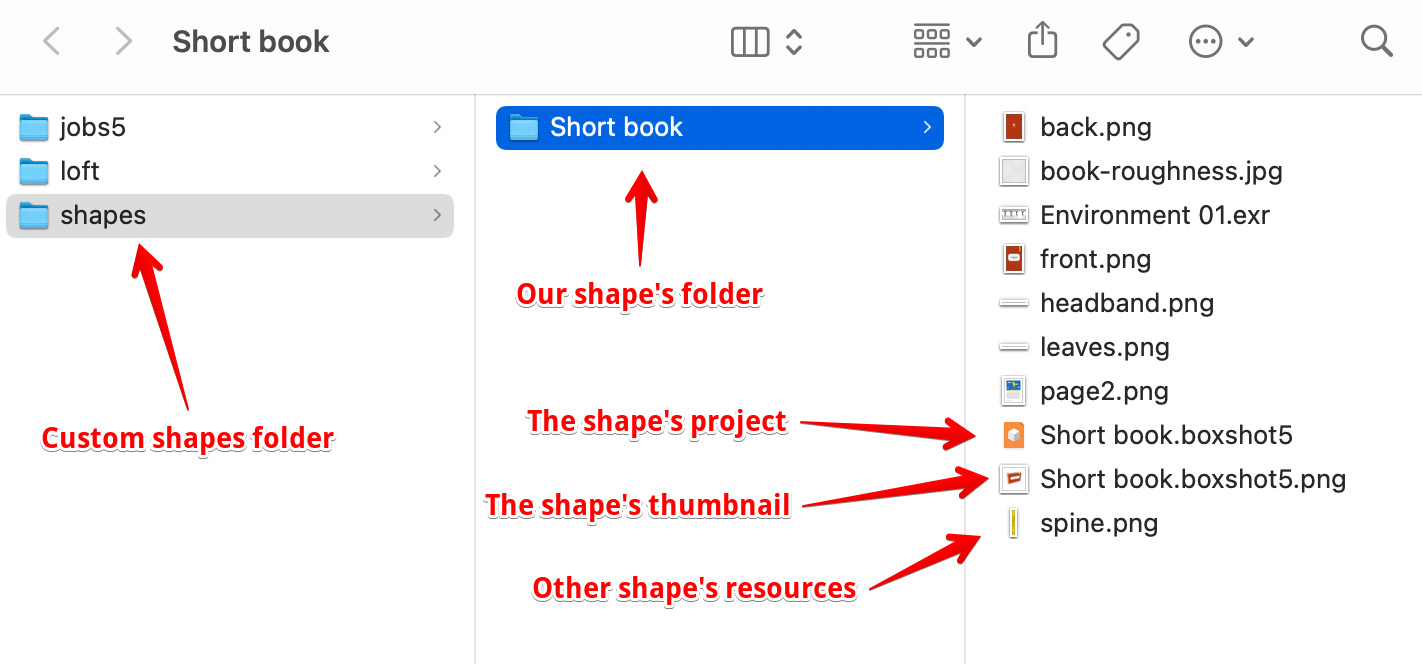Viewport: 1422px width, 664px height.
Task: Select the jobs5 folder
Action: (92, 128)
